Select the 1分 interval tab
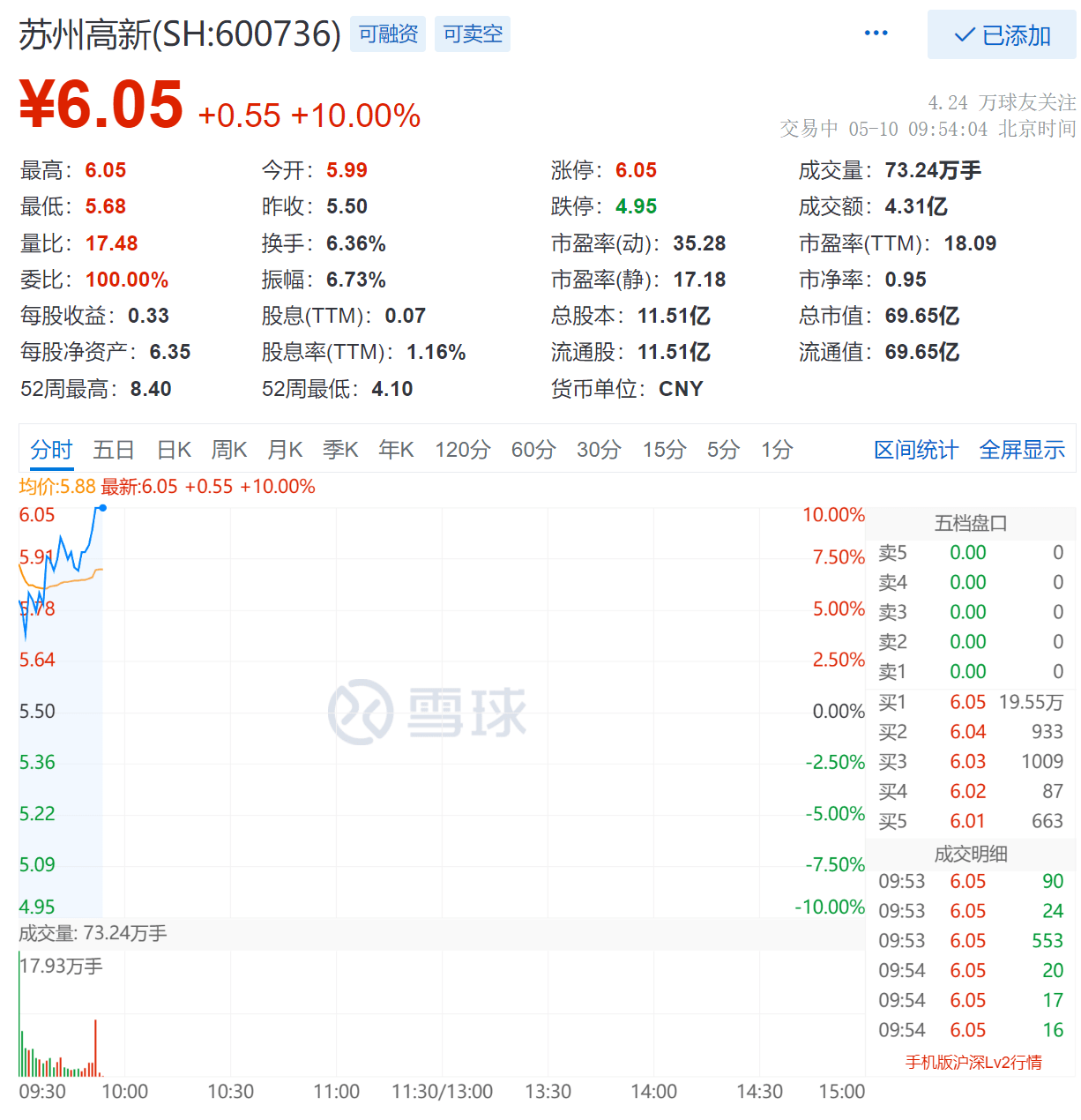1081x1120 pixels. click(777, 450)
